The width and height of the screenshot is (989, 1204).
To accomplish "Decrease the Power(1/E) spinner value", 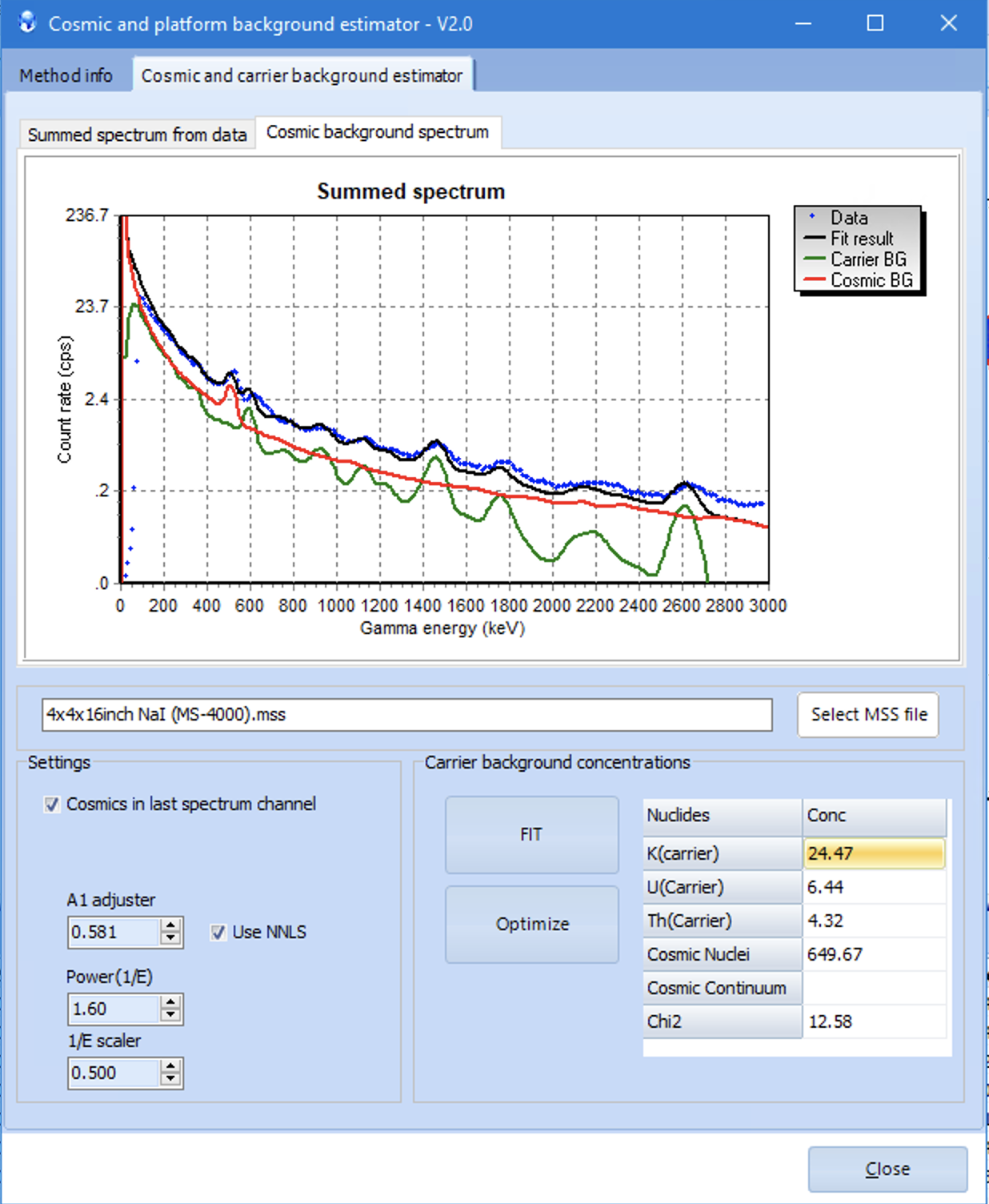I will 170,1016.
